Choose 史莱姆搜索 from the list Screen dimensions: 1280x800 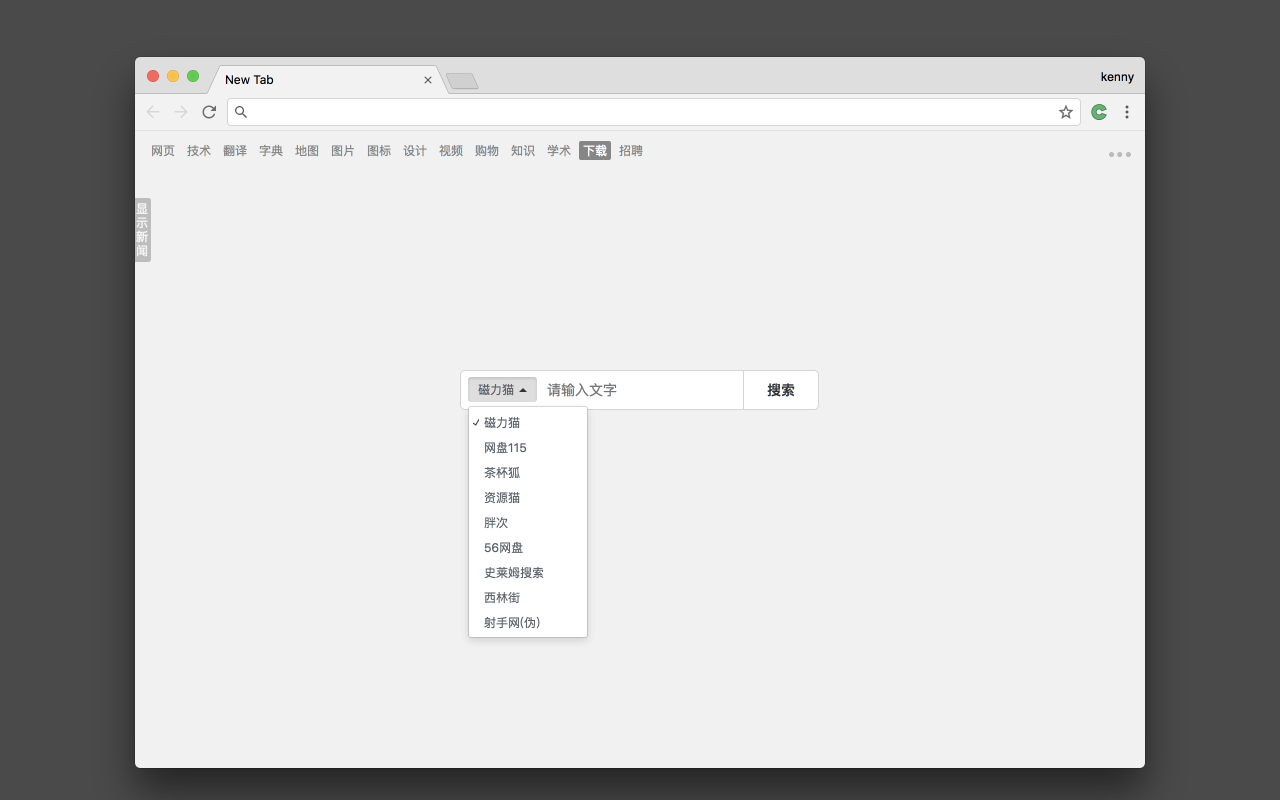point(528,573)
